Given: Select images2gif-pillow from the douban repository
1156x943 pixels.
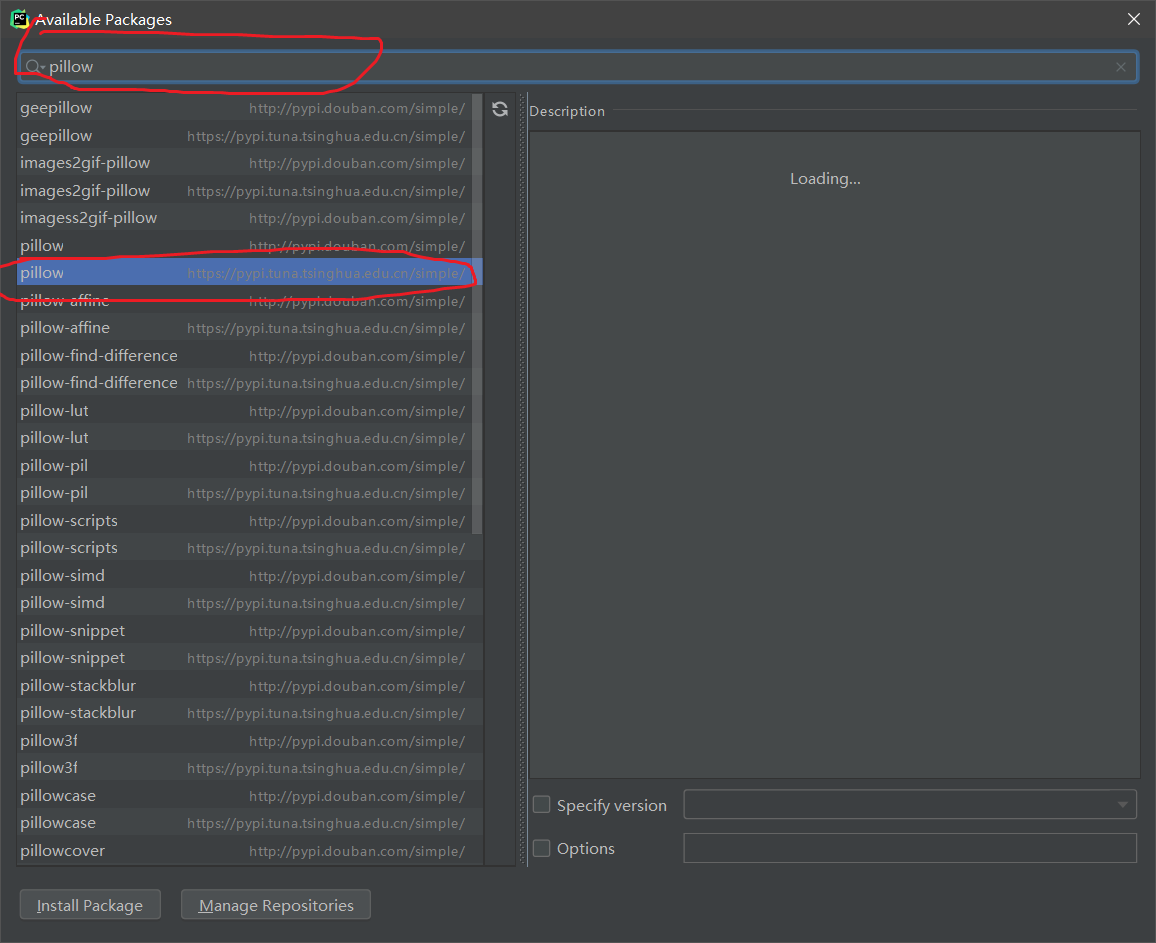Looking at the screenshot, I should coord(244,163).
